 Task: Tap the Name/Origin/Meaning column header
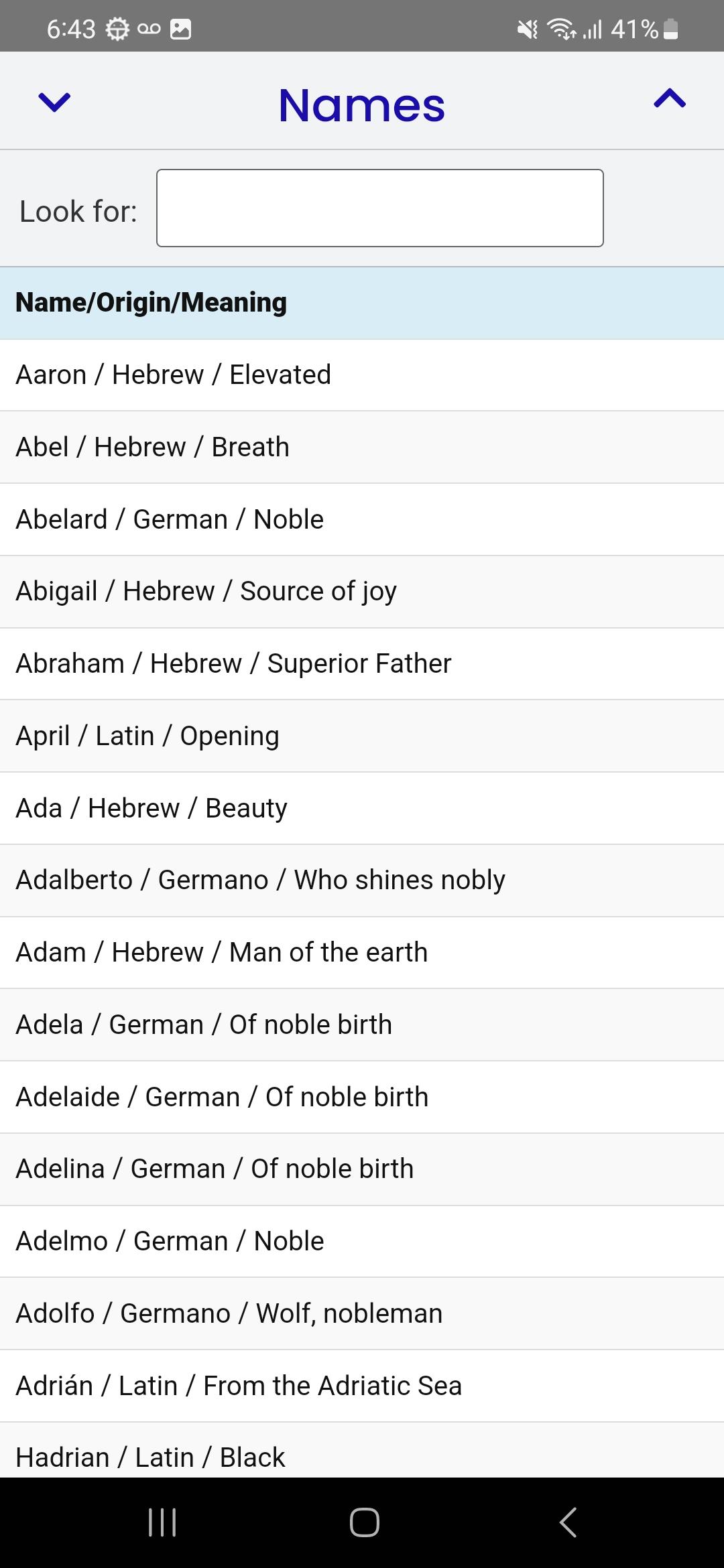tap(152, 303)
